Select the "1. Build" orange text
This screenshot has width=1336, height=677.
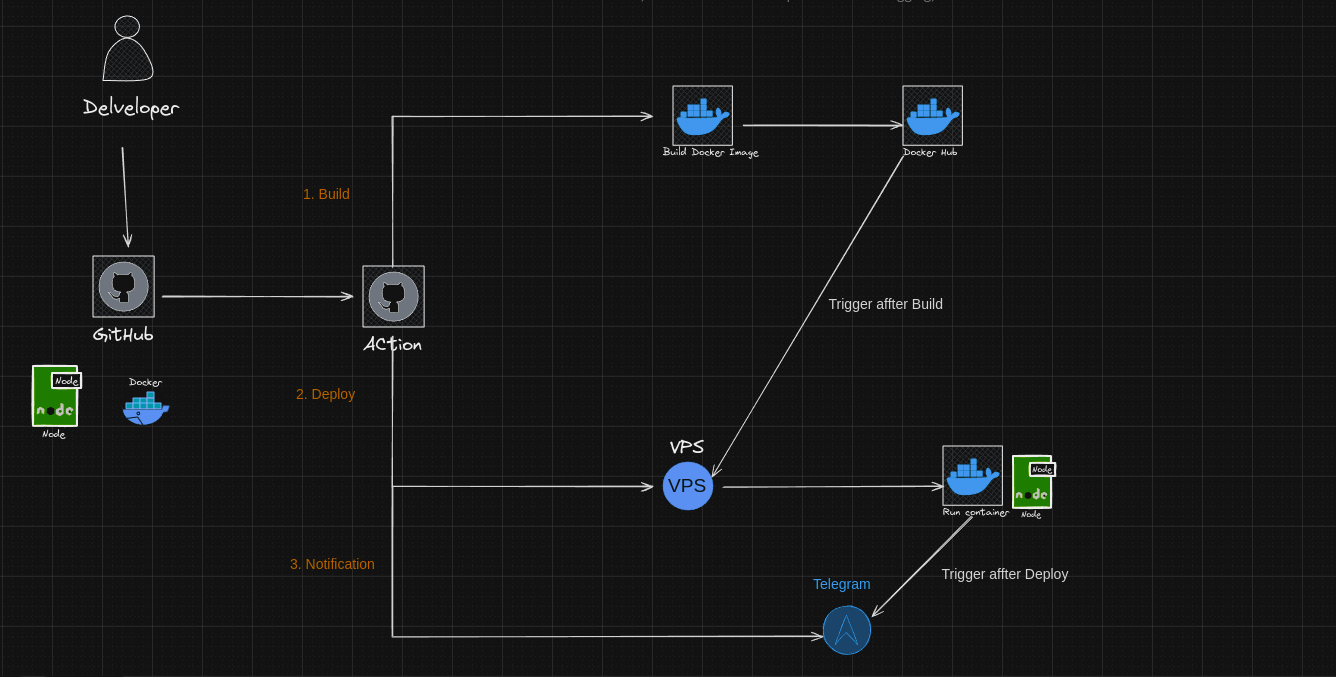coord(326,194)
